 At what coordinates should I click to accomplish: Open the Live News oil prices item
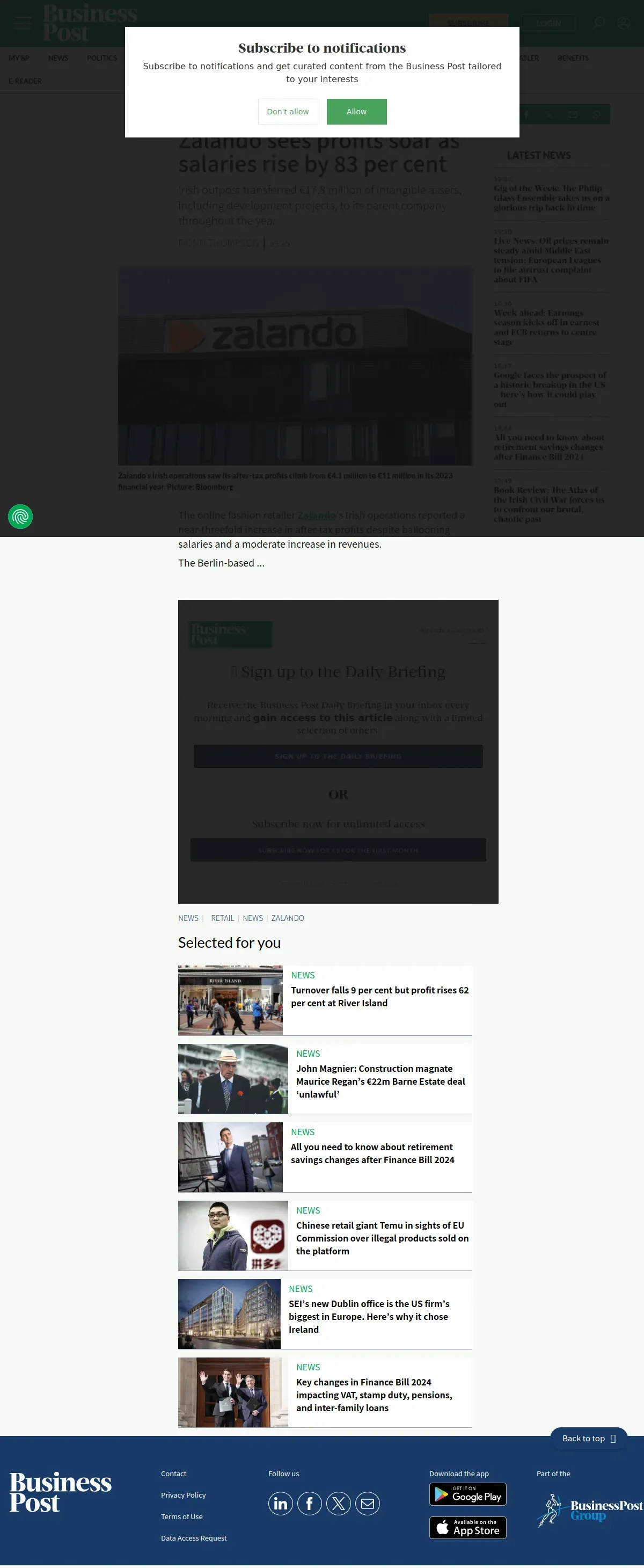551,260
